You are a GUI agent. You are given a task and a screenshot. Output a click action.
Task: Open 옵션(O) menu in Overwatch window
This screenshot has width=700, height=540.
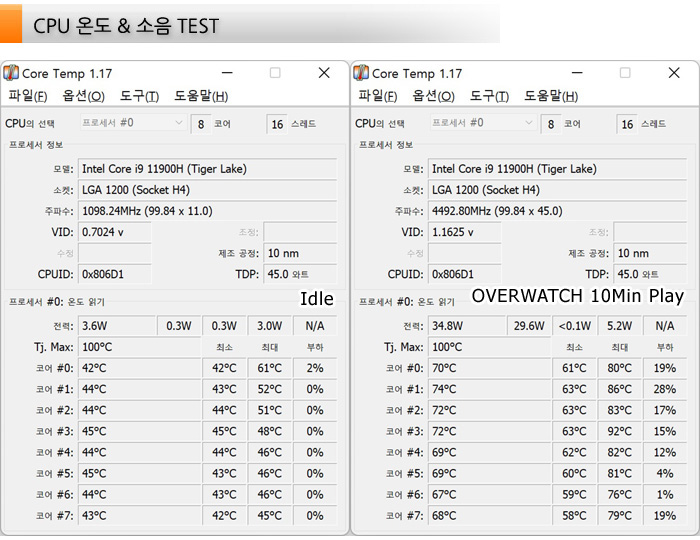click(x=433, y=96)
